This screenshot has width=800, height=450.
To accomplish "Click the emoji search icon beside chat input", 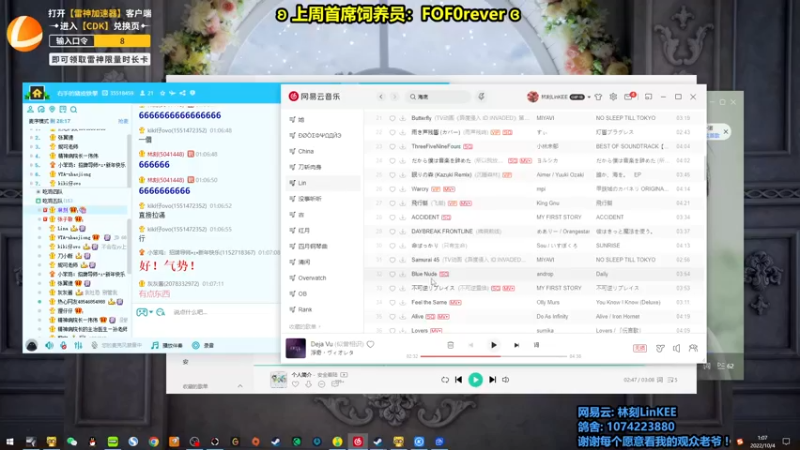I will [x=161, y=312].
